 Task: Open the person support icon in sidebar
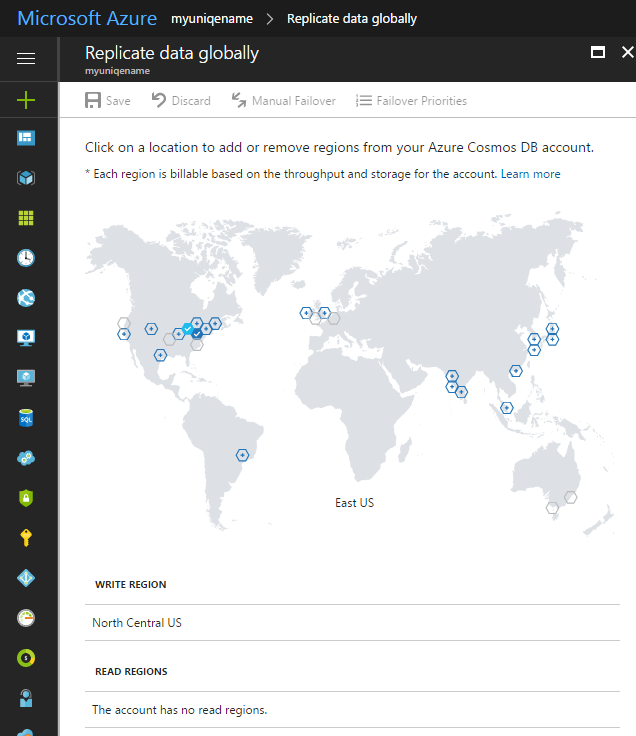(x=26, y=698)
